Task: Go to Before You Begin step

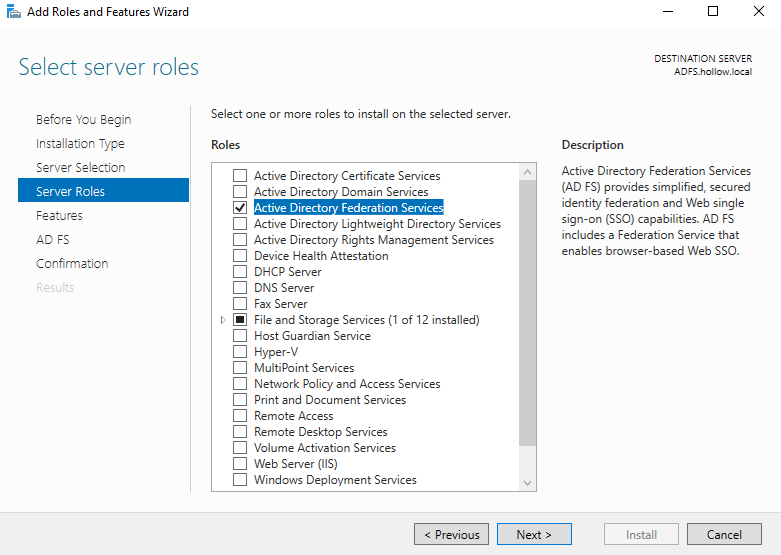Action: tap(83, 120)
